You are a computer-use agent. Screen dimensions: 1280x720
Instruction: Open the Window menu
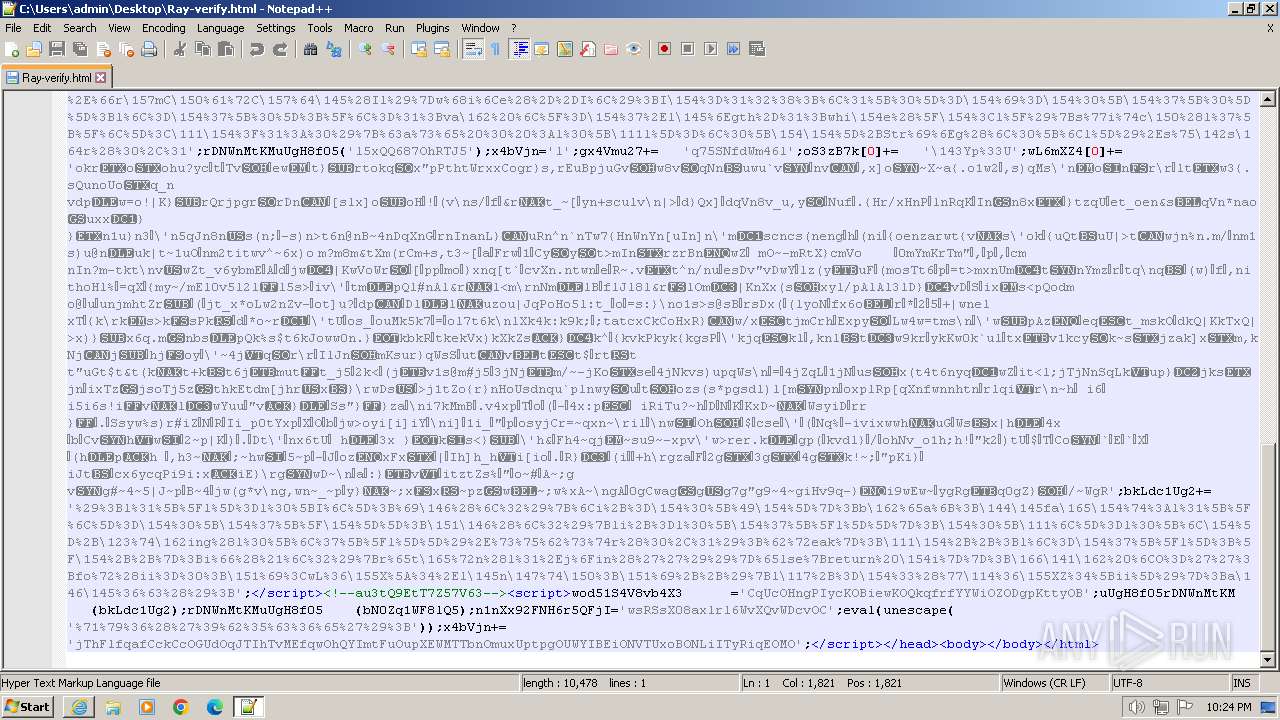click(481, 28)
